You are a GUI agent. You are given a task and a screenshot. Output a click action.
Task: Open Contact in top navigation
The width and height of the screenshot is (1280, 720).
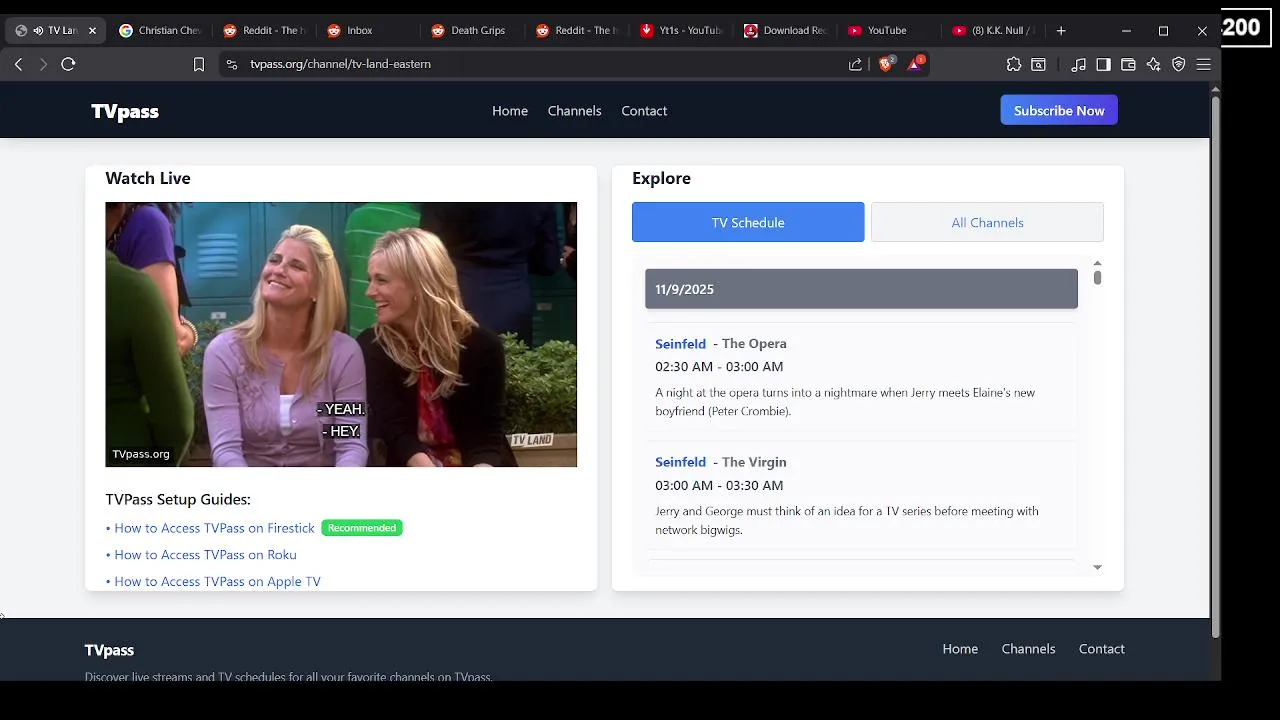coord(644,111)
